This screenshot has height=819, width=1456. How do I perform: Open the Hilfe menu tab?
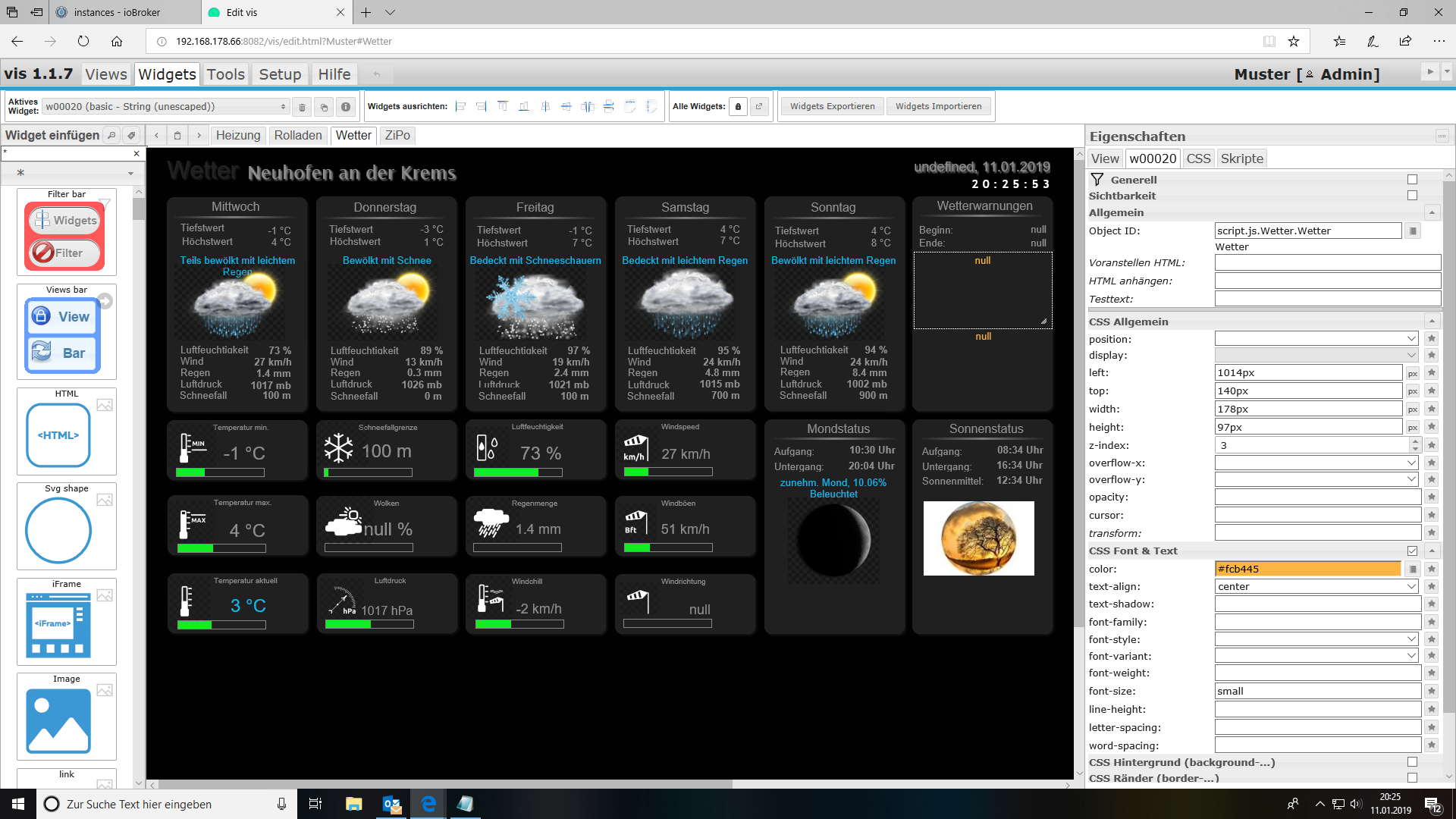tap(334, 74)
